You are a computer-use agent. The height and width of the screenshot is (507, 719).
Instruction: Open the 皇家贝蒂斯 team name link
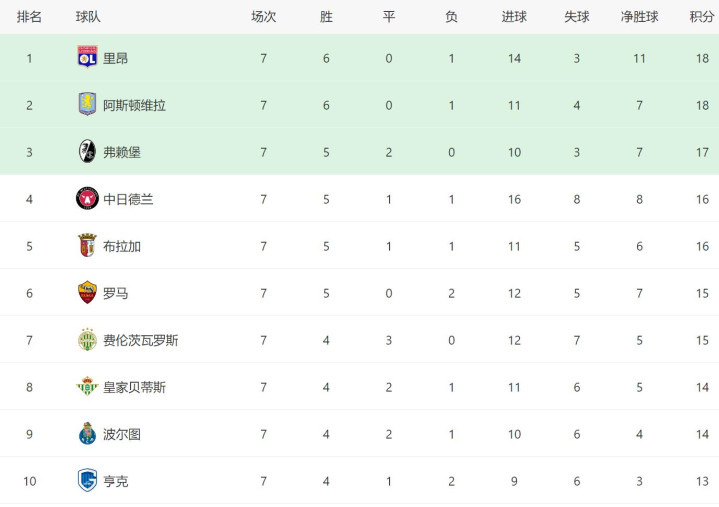134,387
